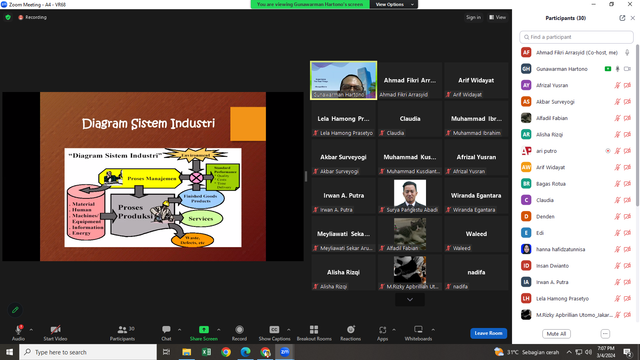
Task: Select Surya Pangestu Abadi's video tile
Action: [410, 196]
